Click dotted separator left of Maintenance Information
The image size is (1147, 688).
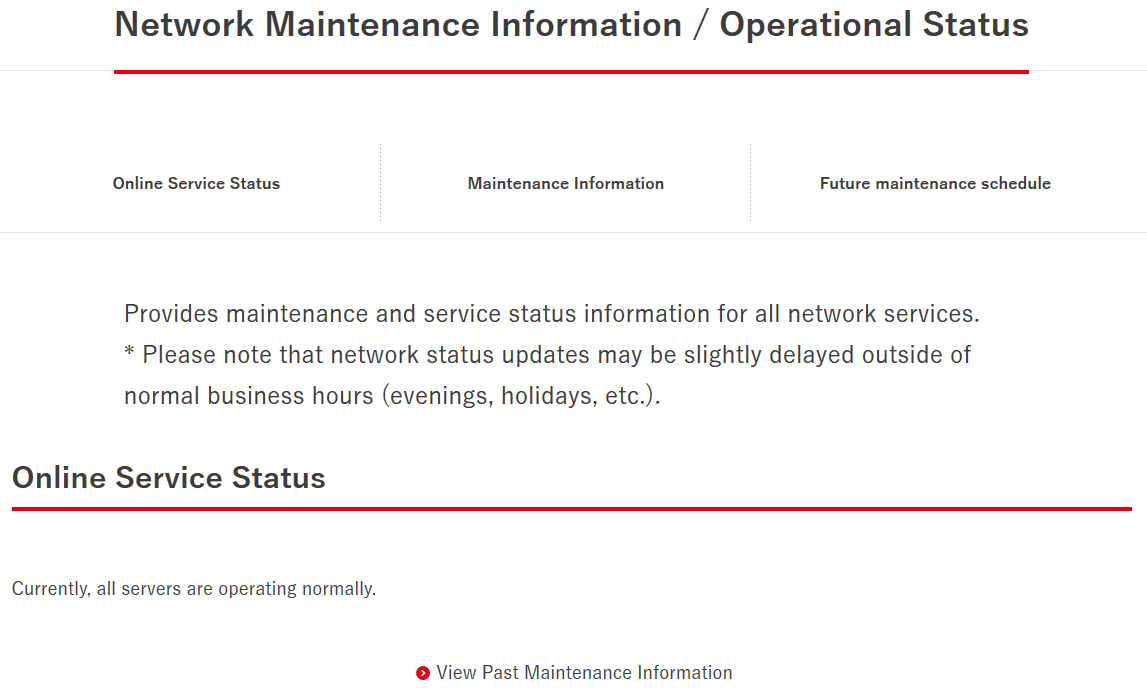(x=381, y=183)
